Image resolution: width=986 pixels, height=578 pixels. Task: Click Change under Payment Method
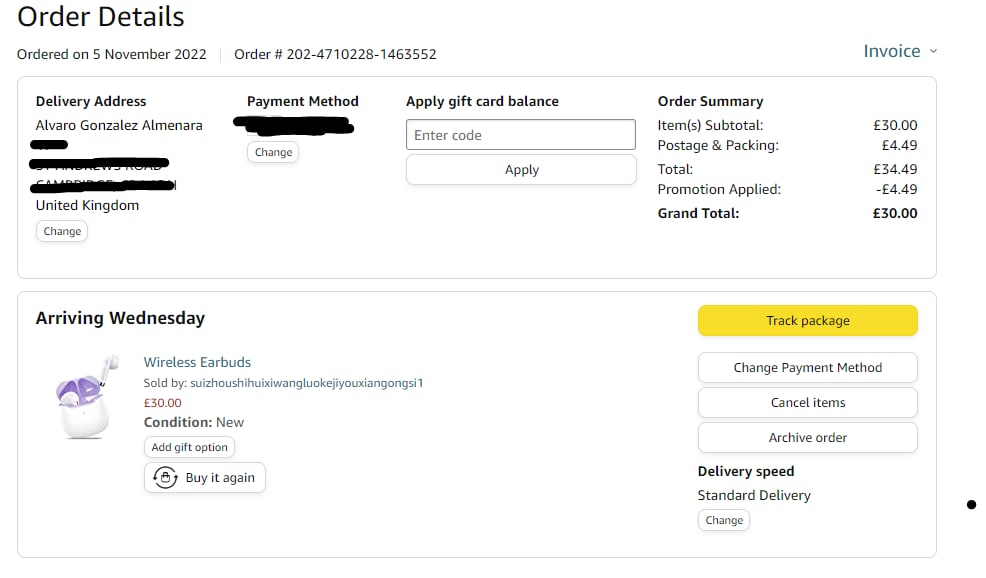[x=273, y=152]
